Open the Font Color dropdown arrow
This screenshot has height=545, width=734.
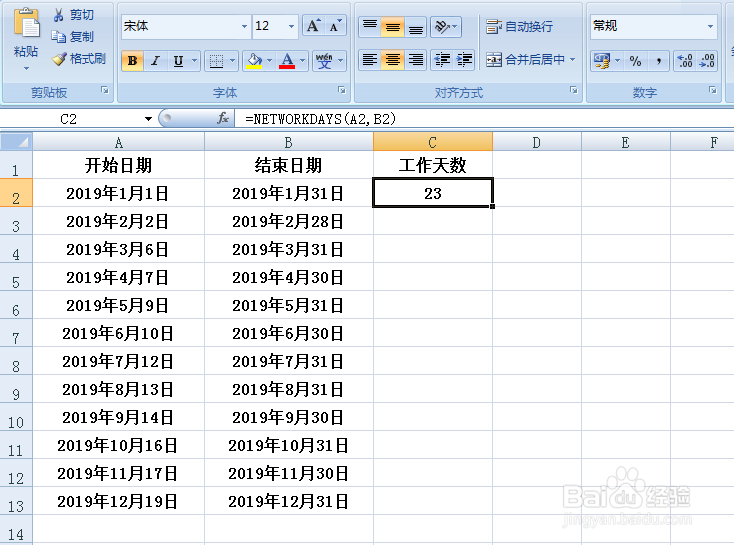(x=302, y=61)
